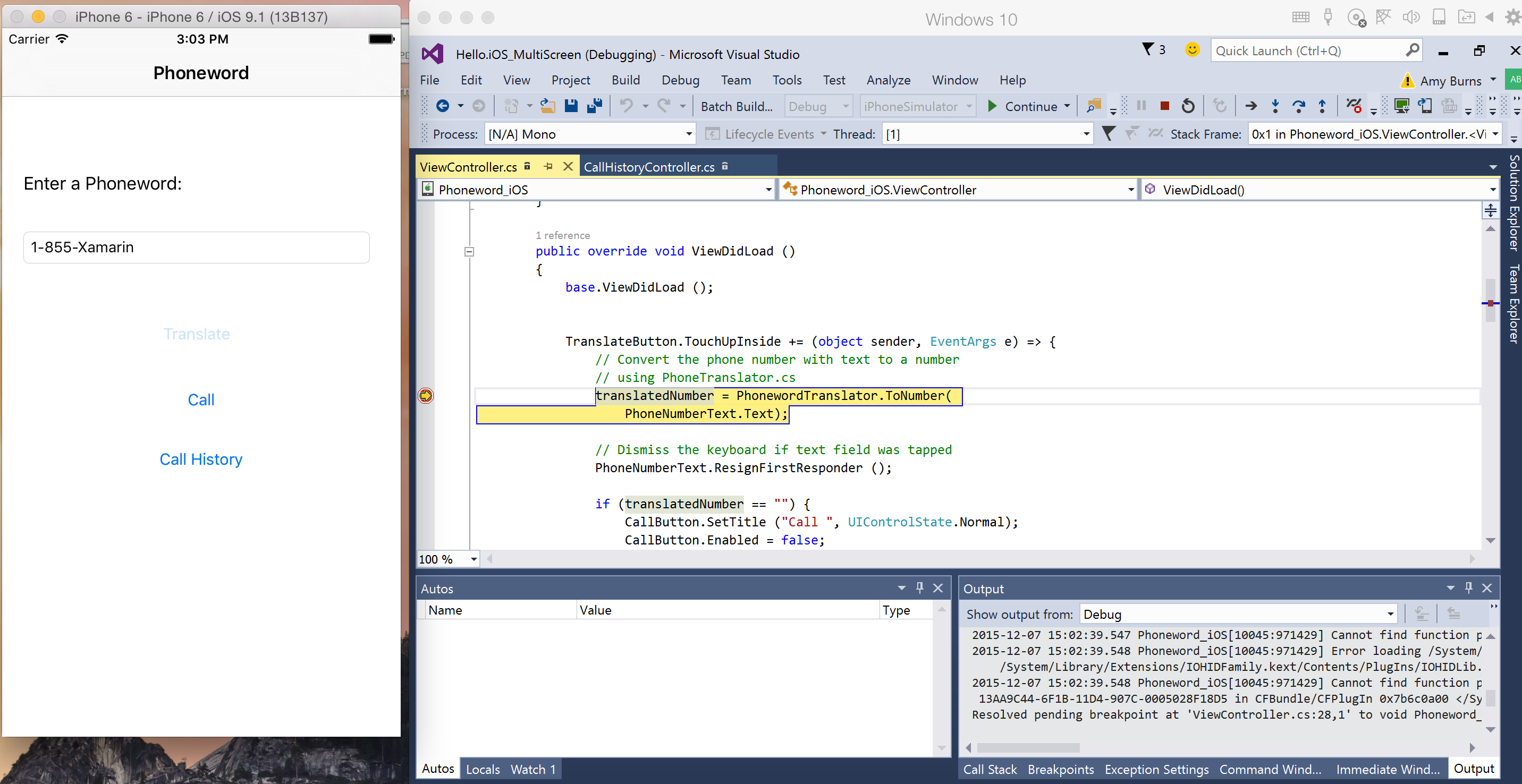Select the Step Out icon
This screenshot has width=1522, height=784.
pos(1322,106)
